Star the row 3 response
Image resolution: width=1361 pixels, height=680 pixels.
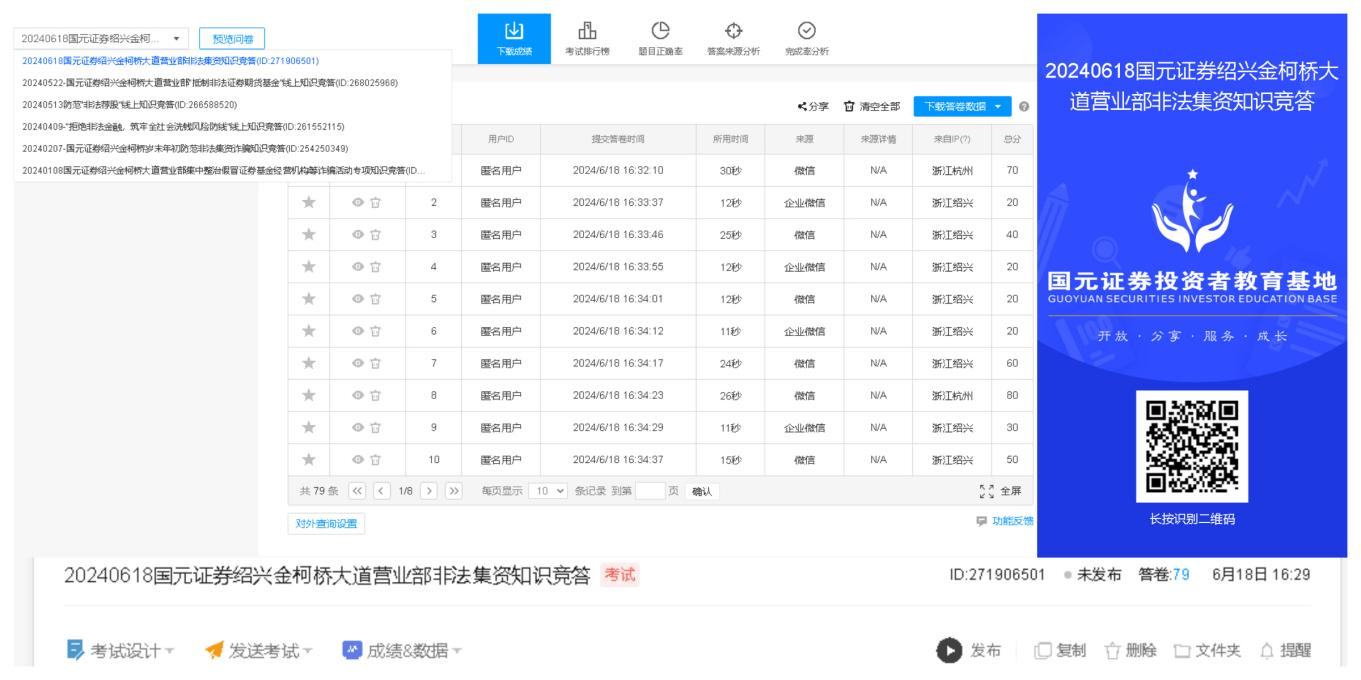point(309,235)
